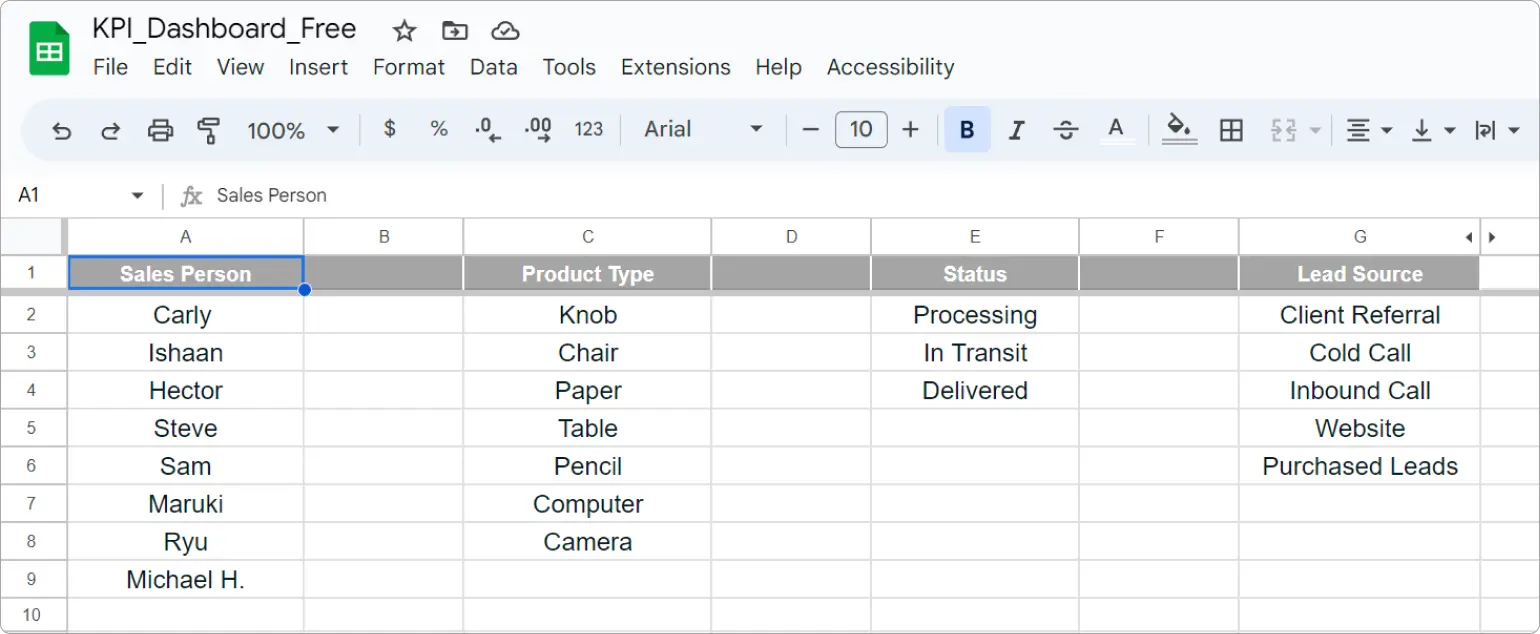Click the Merge cells control
Viewport: 1540px width, 634px height.
click(1285, 130)
